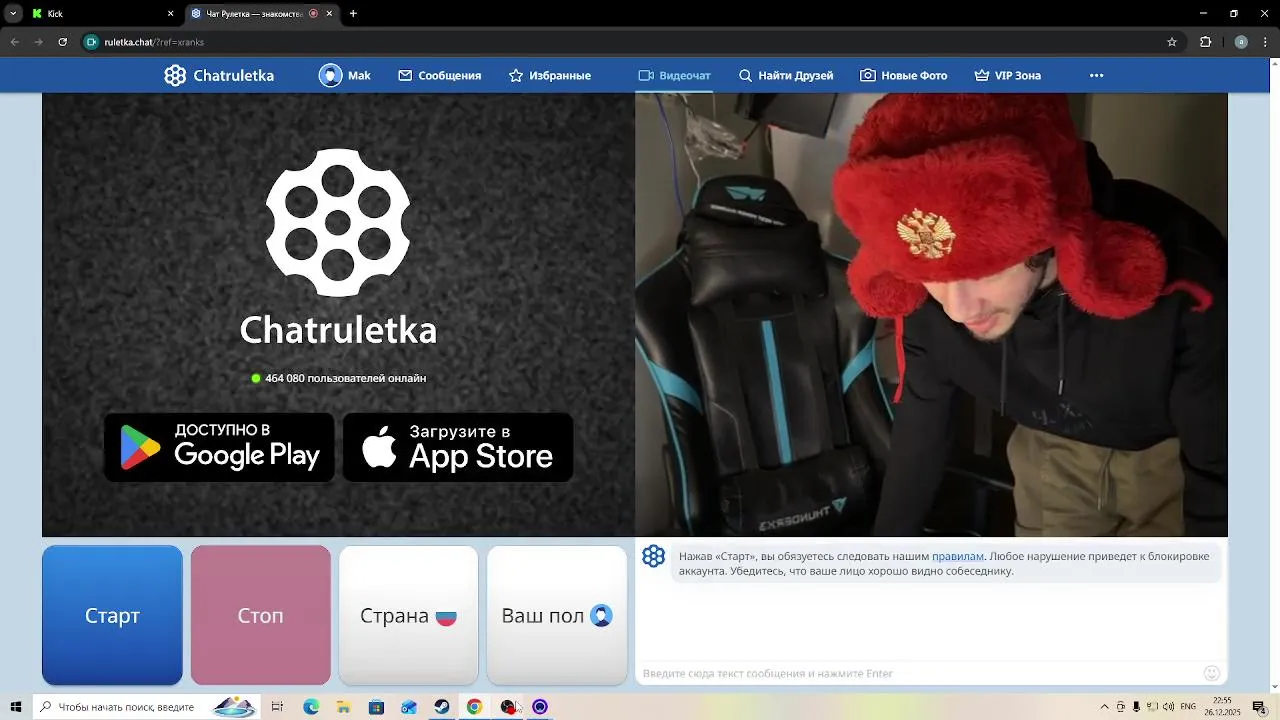Show hidden system tray icons
The width and height of the screenshot is (1280, 720).
point(1104,707)
